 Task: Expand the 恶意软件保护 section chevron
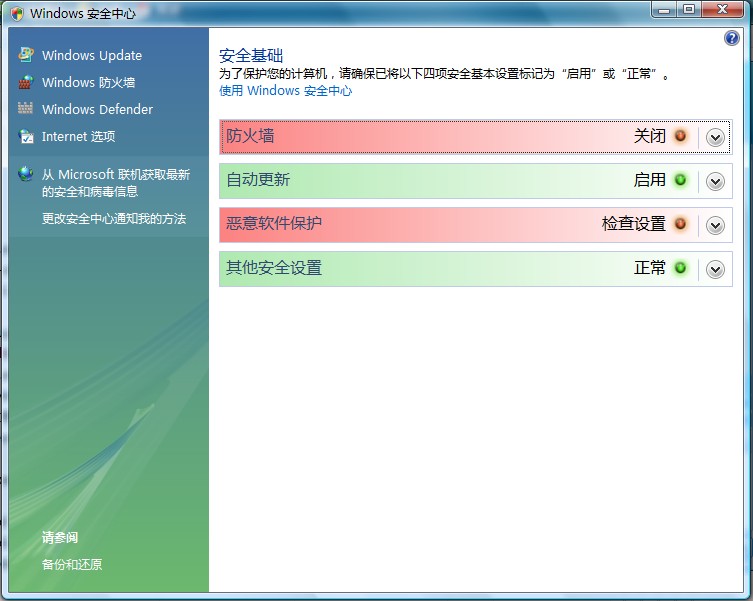[x=715, y=225]
